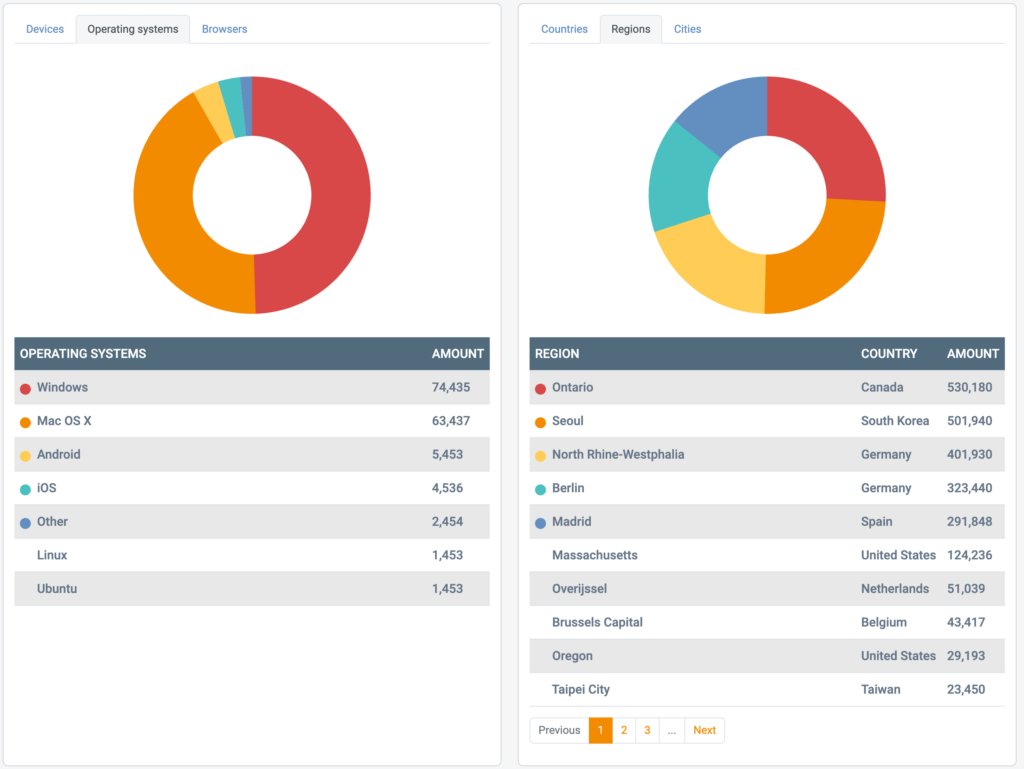Switch to the Countries tab
Image resolution: width=1024 pixels, height=769 pixels.
[x=564, y=29]
